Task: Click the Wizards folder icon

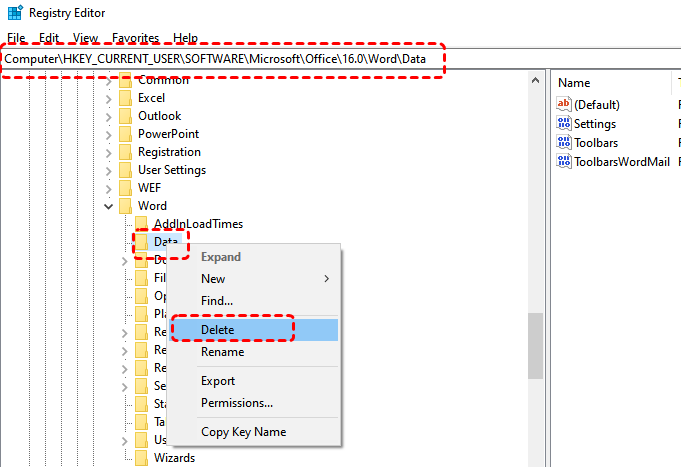Action: coord(141,458)
